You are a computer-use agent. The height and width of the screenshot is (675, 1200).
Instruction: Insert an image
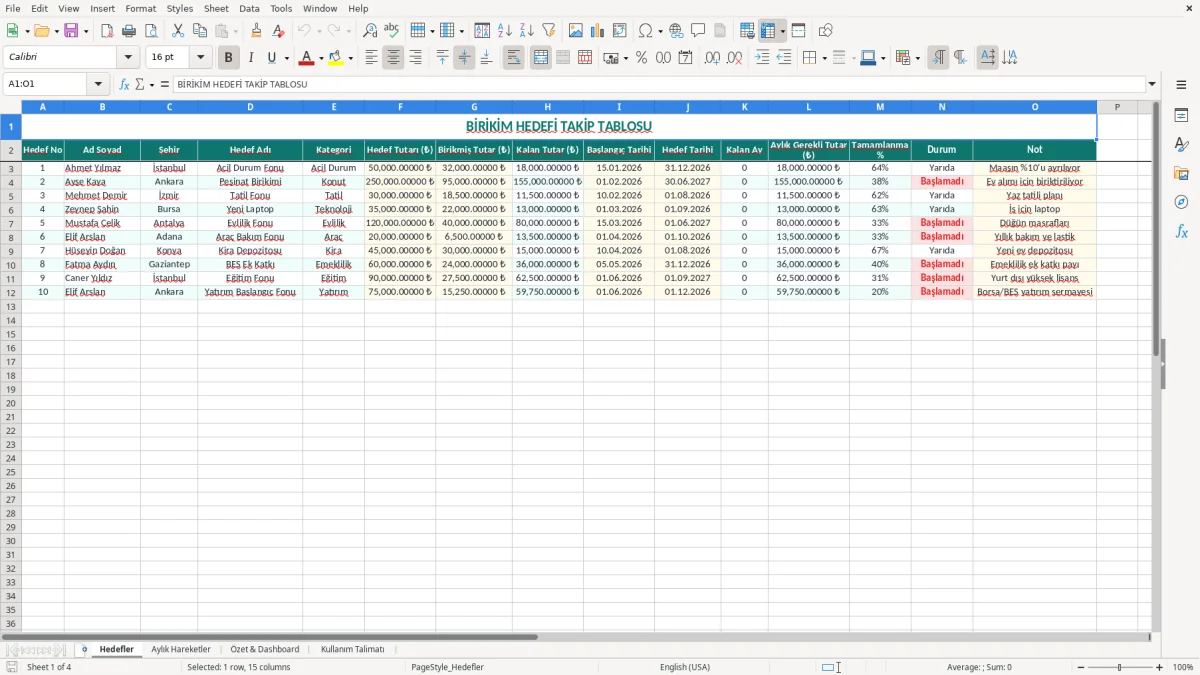[x=576, y=31]
